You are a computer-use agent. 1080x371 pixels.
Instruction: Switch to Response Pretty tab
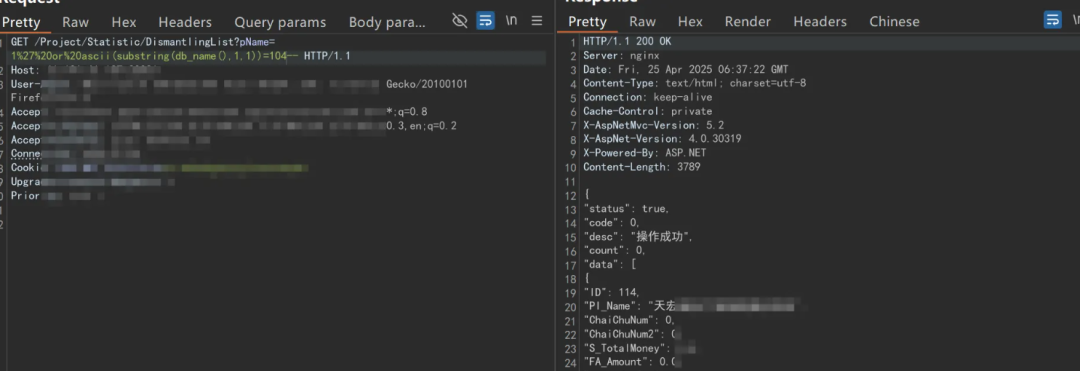click(588, 22)
